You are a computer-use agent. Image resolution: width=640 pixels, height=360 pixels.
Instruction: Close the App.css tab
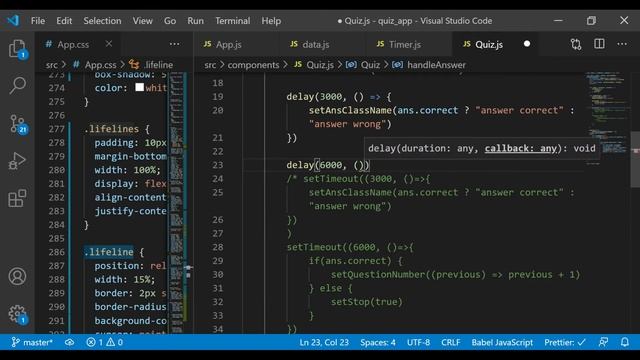click(x=109, y=44)
